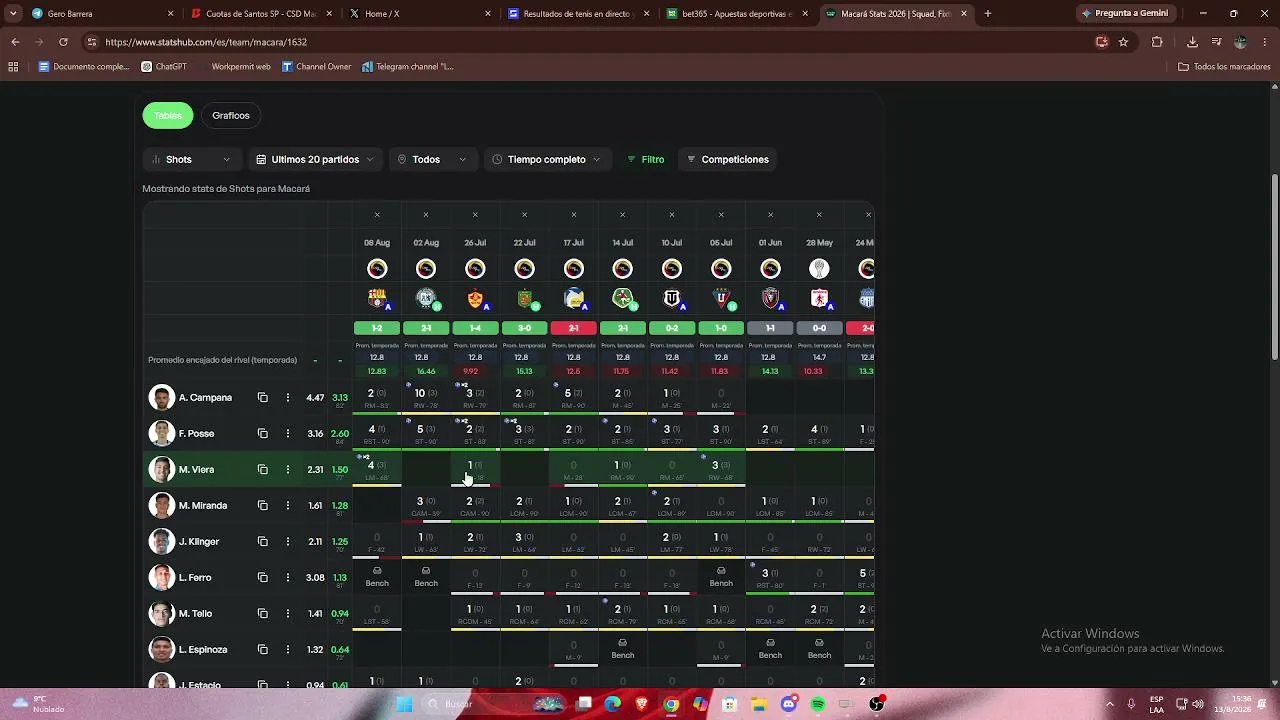Open the three-dot menu for L. Espinoza
This screenshot has height=720, width=1280.
(x=288, y=650)
